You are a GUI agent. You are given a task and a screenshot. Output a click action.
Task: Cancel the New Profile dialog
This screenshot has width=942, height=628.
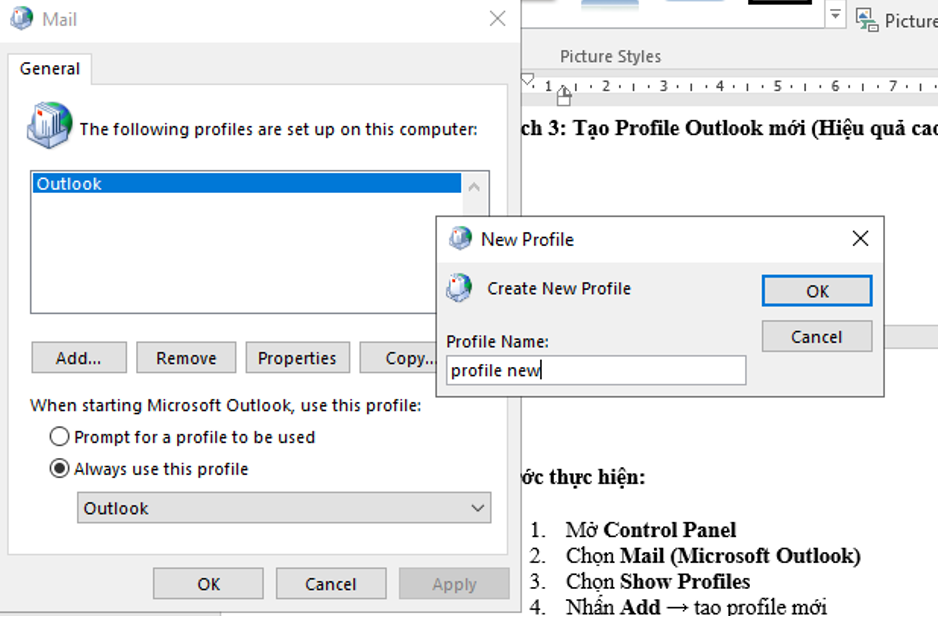(816, 336)
